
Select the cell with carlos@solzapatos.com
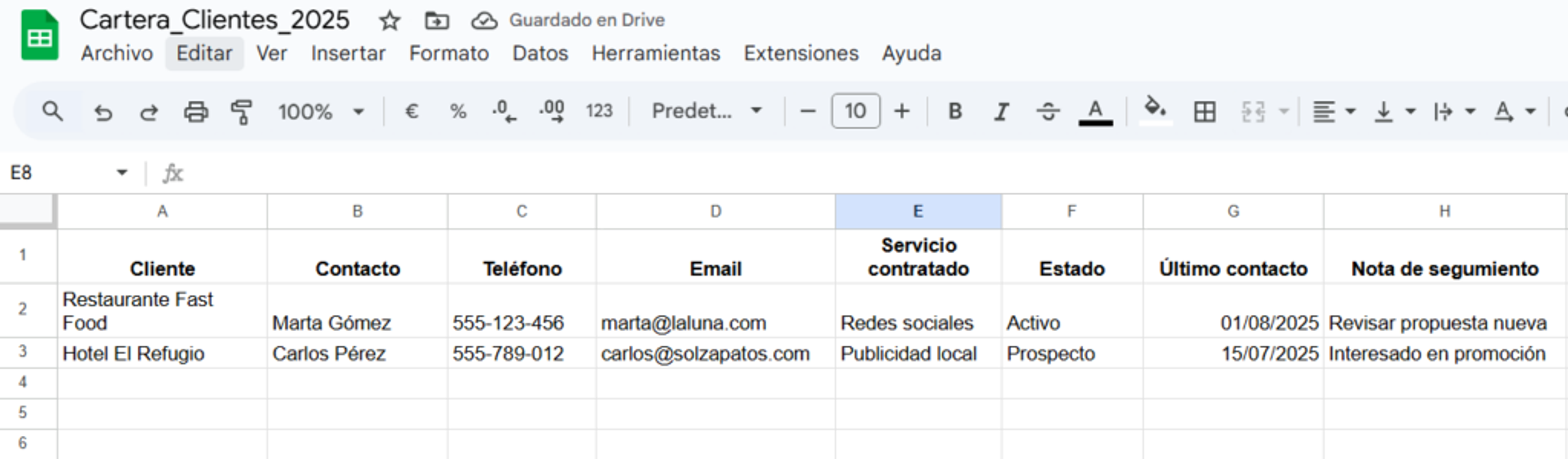pos(716,353)
